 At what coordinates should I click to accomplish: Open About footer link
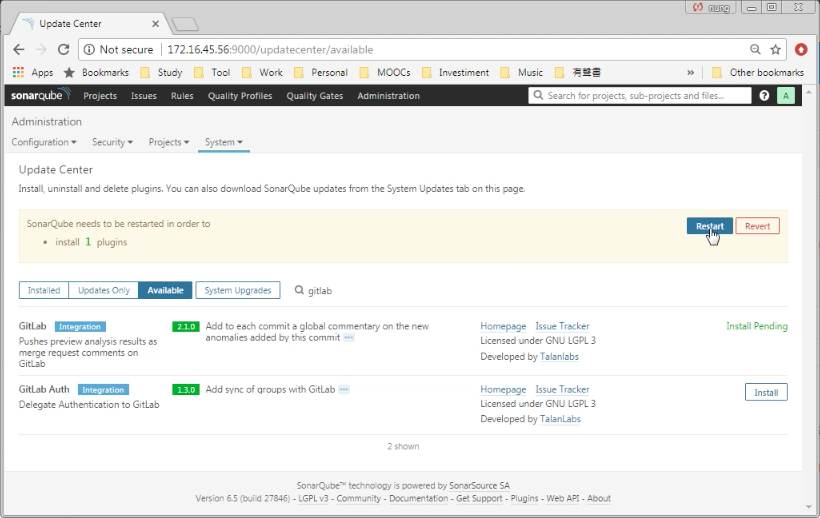point(599,498)
